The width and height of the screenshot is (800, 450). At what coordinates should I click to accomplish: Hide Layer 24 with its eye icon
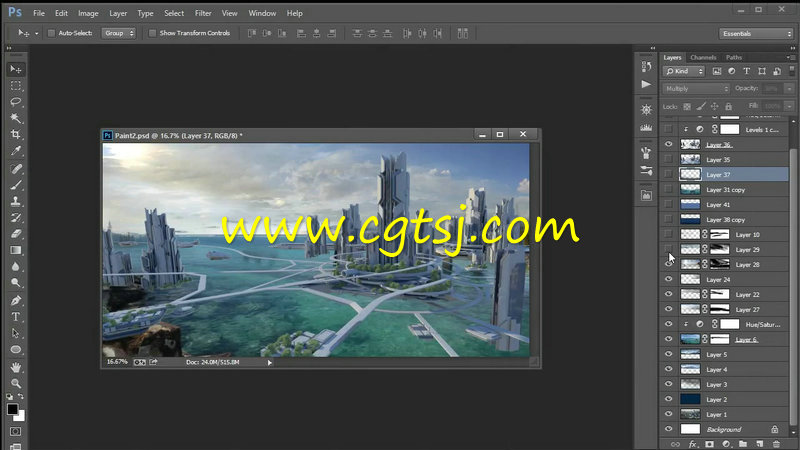coord(668,279)
